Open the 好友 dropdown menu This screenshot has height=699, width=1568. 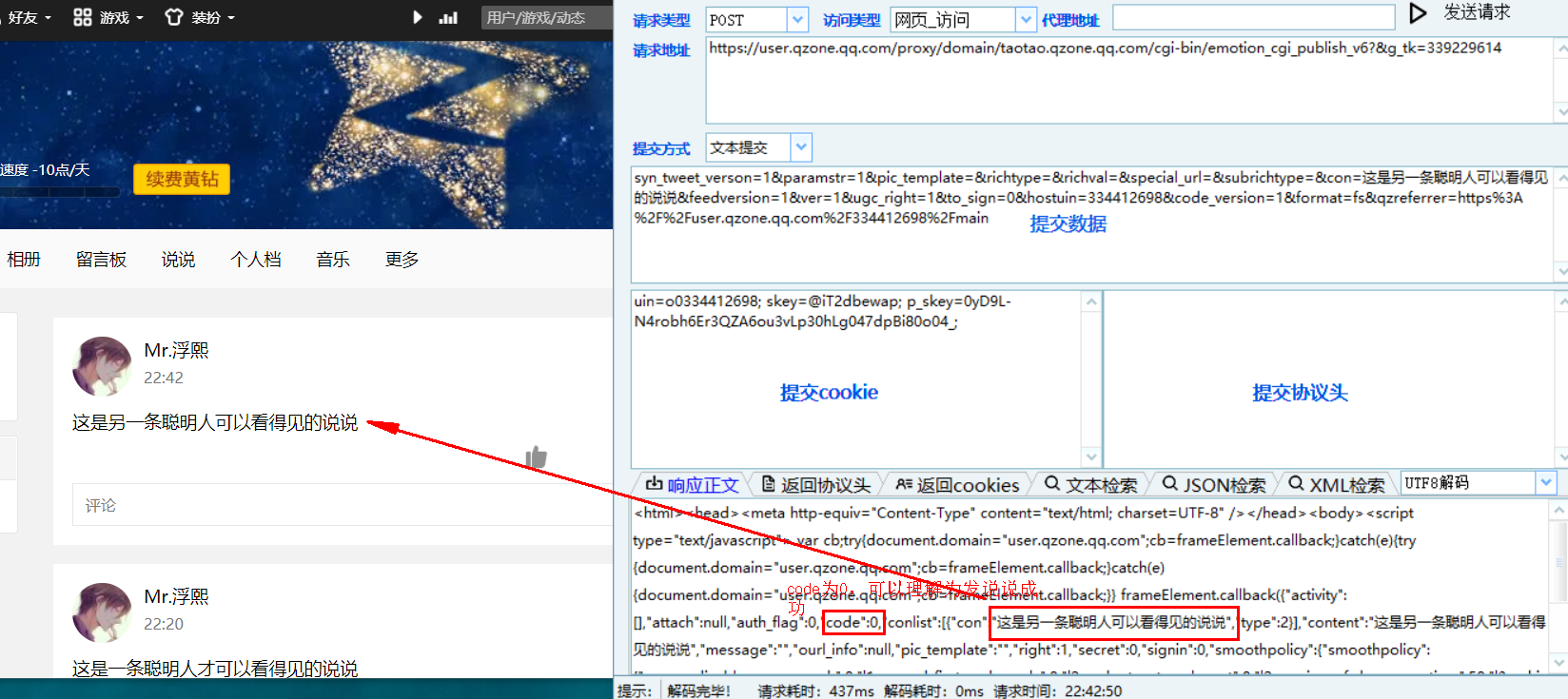click(29, 17)
